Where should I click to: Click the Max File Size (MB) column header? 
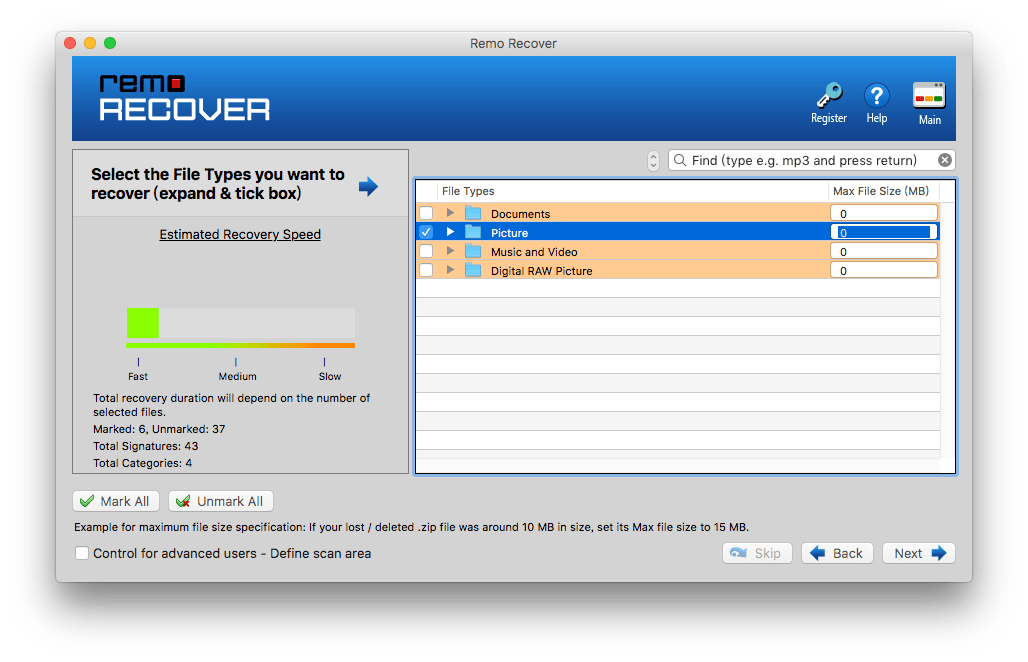tap(880, 191)
